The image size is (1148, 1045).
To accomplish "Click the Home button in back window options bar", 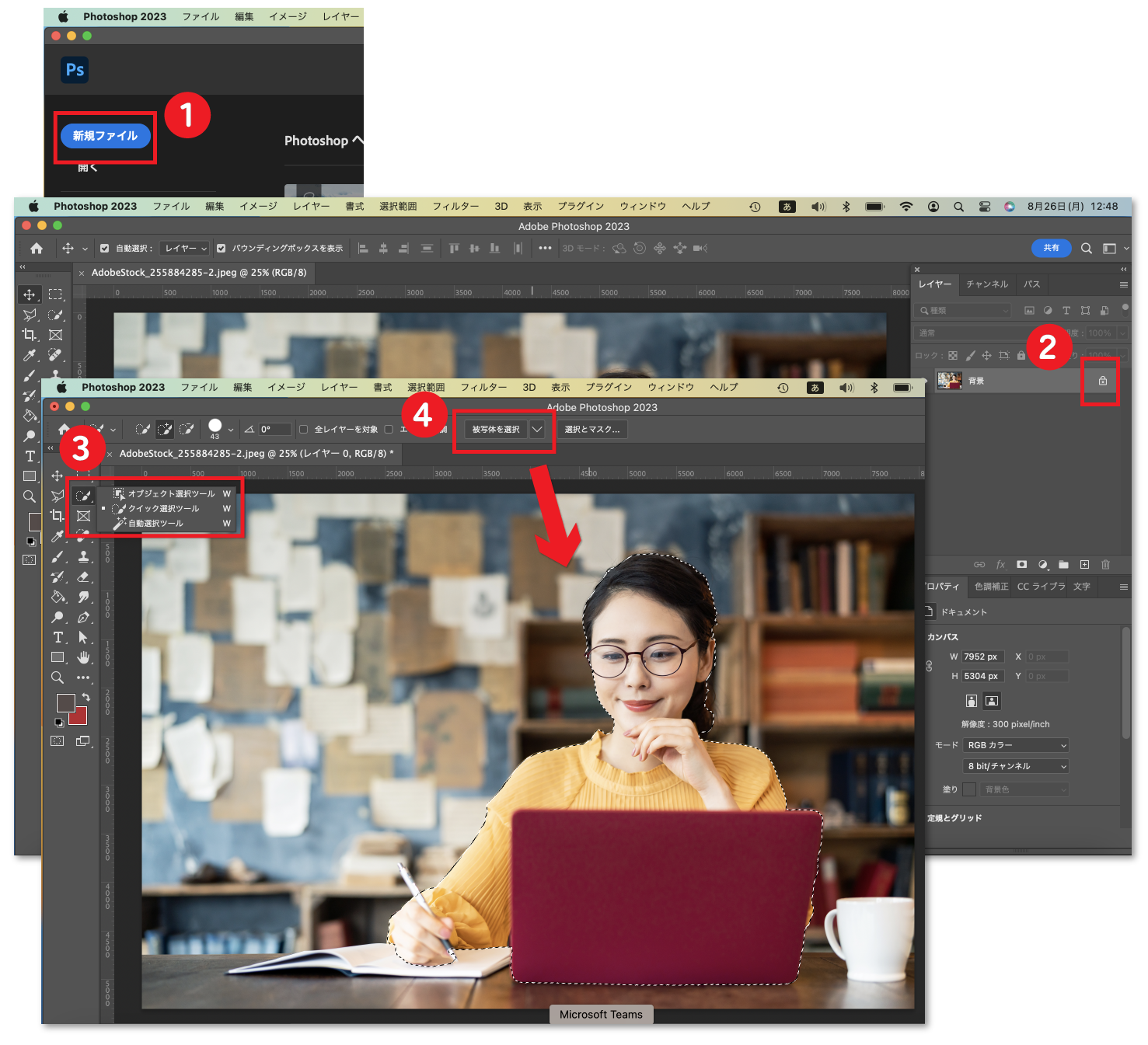I will (x=37, y=249).
